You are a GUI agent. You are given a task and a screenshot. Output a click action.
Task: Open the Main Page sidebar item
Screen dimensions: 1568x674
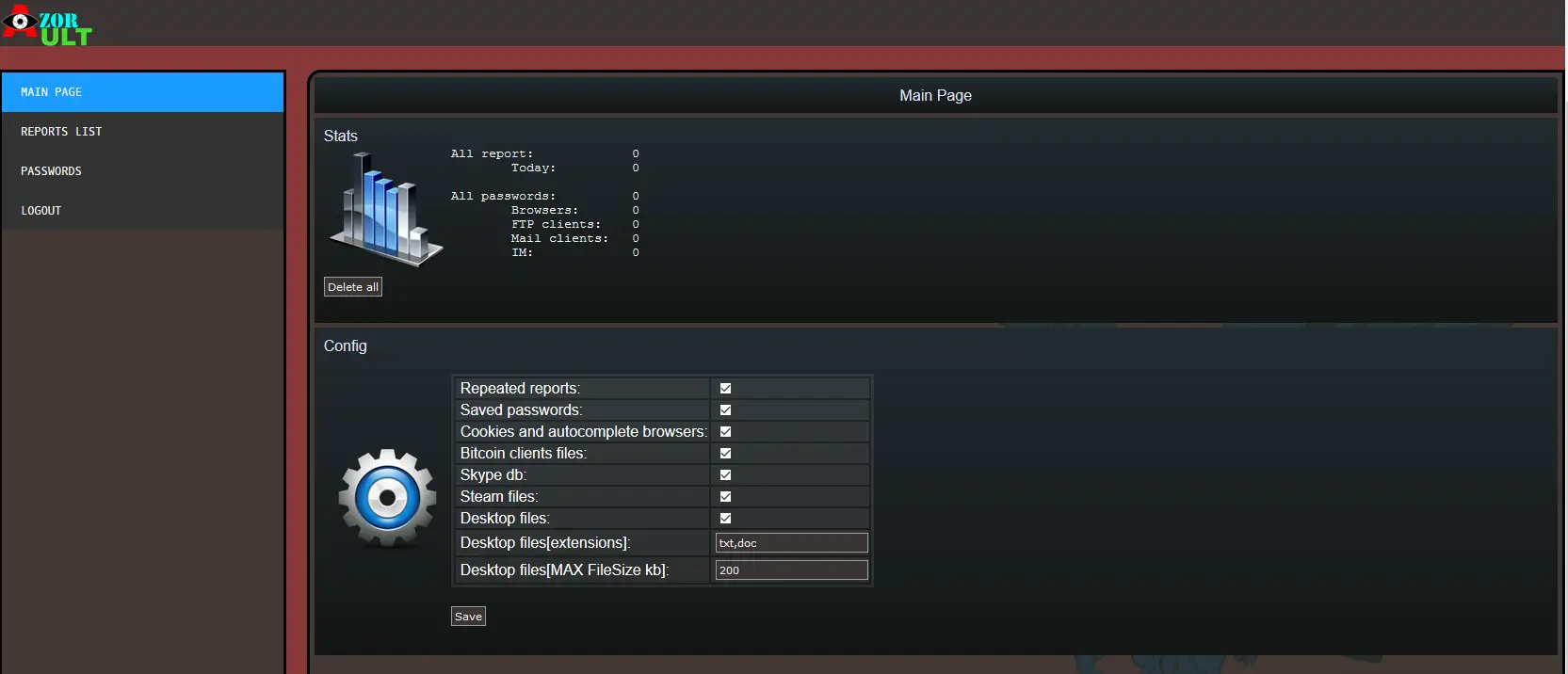point(143,92)
